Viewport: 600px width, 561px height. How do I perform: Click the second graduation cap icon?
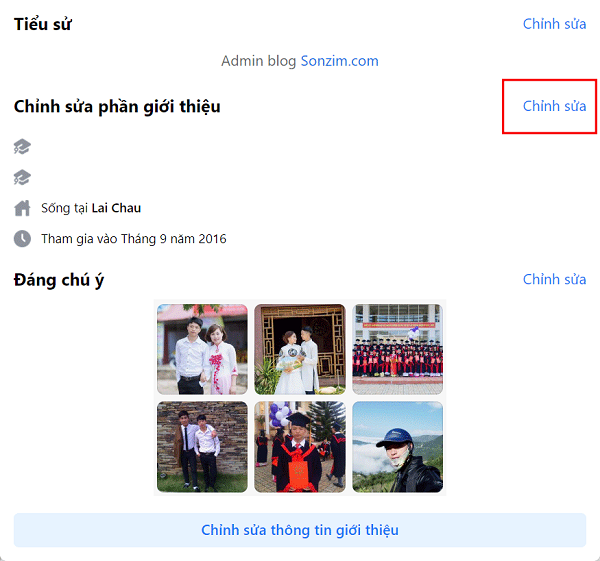click(22, 177)
